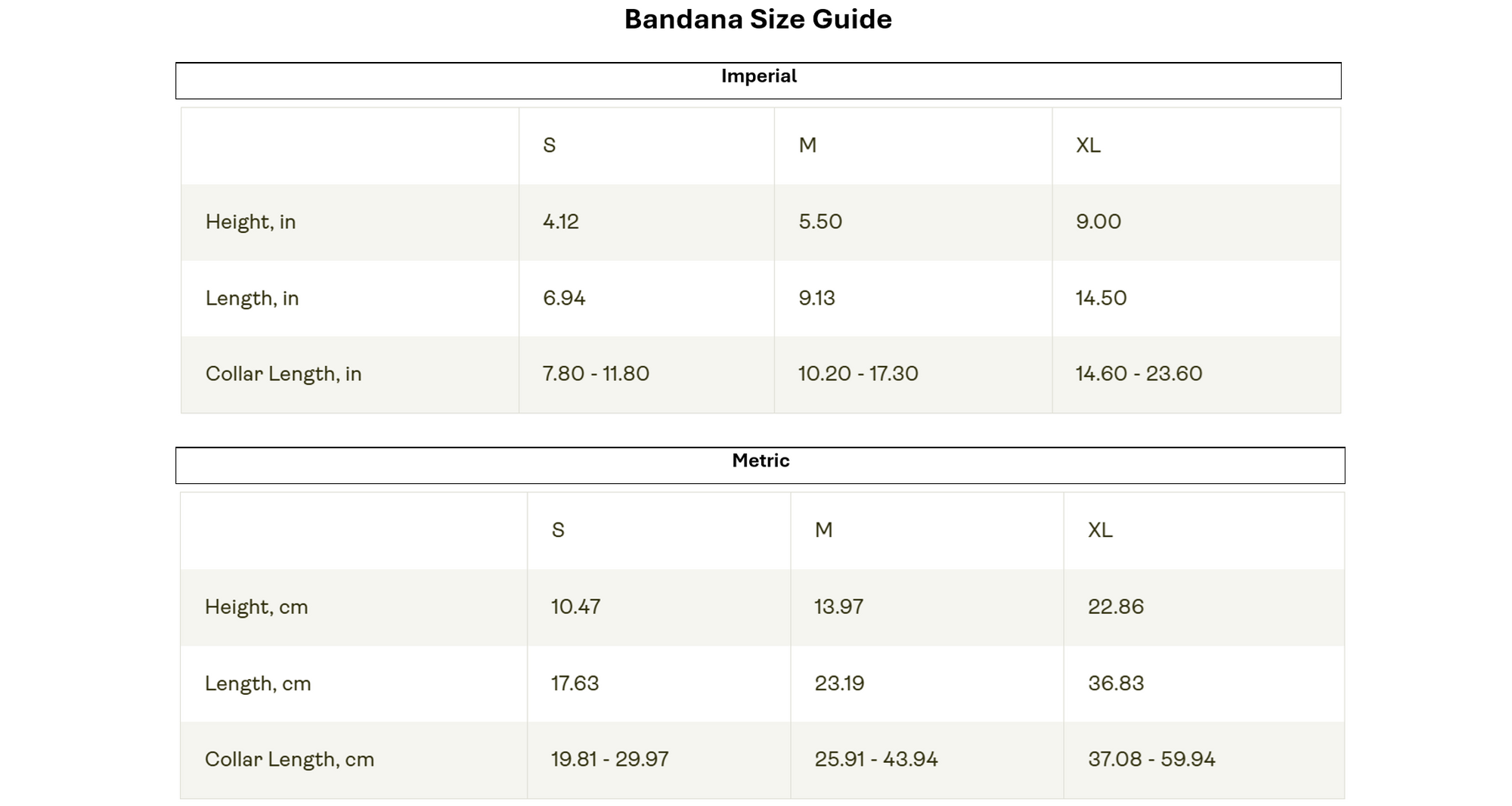Select the 25.91 - 43.94 collar range
The height and width of the screenshot is (806, 1512).
point(876,760)
